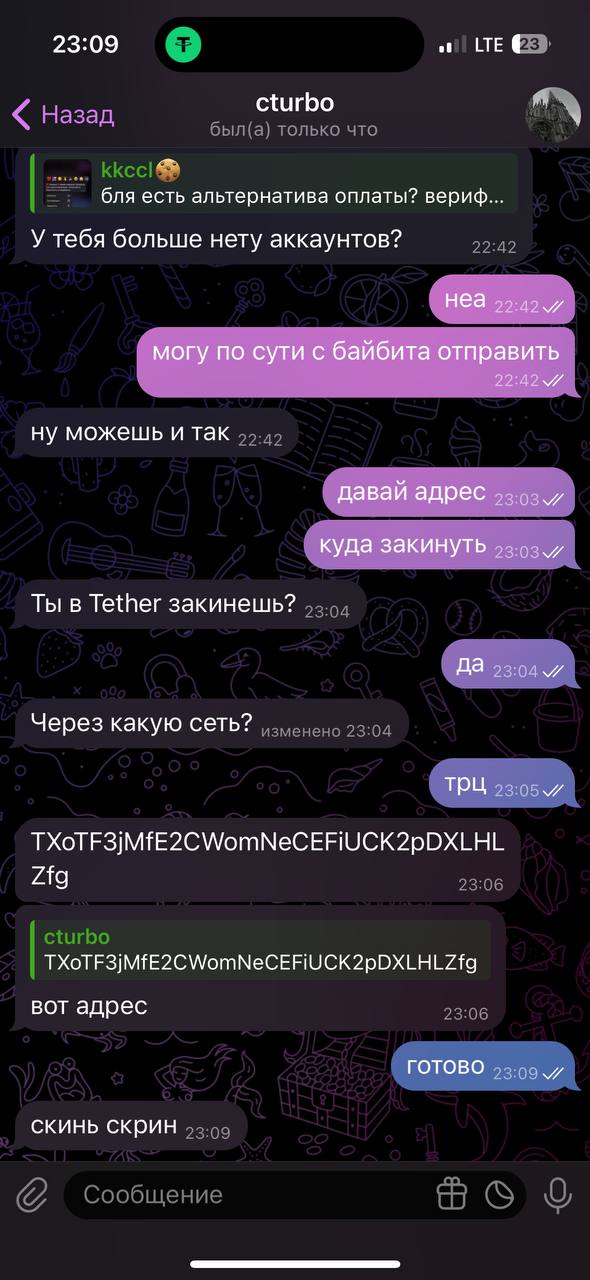590x1280 pixels.
Task: Tap the 'скинь скрин' message bubble
Action: point(131,1127)
